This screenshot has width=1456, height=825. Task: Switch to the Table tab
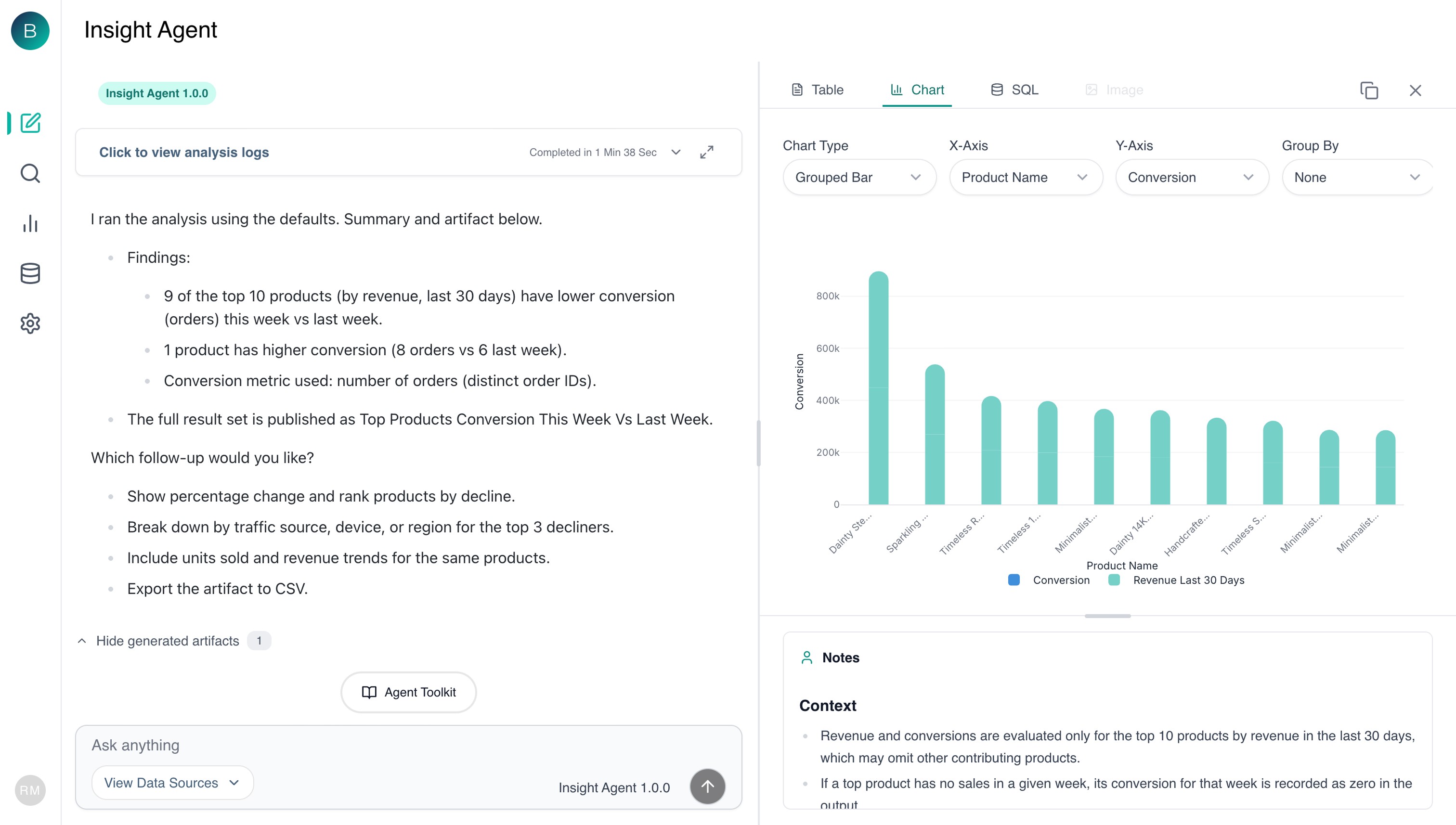[x=817, y=90]
